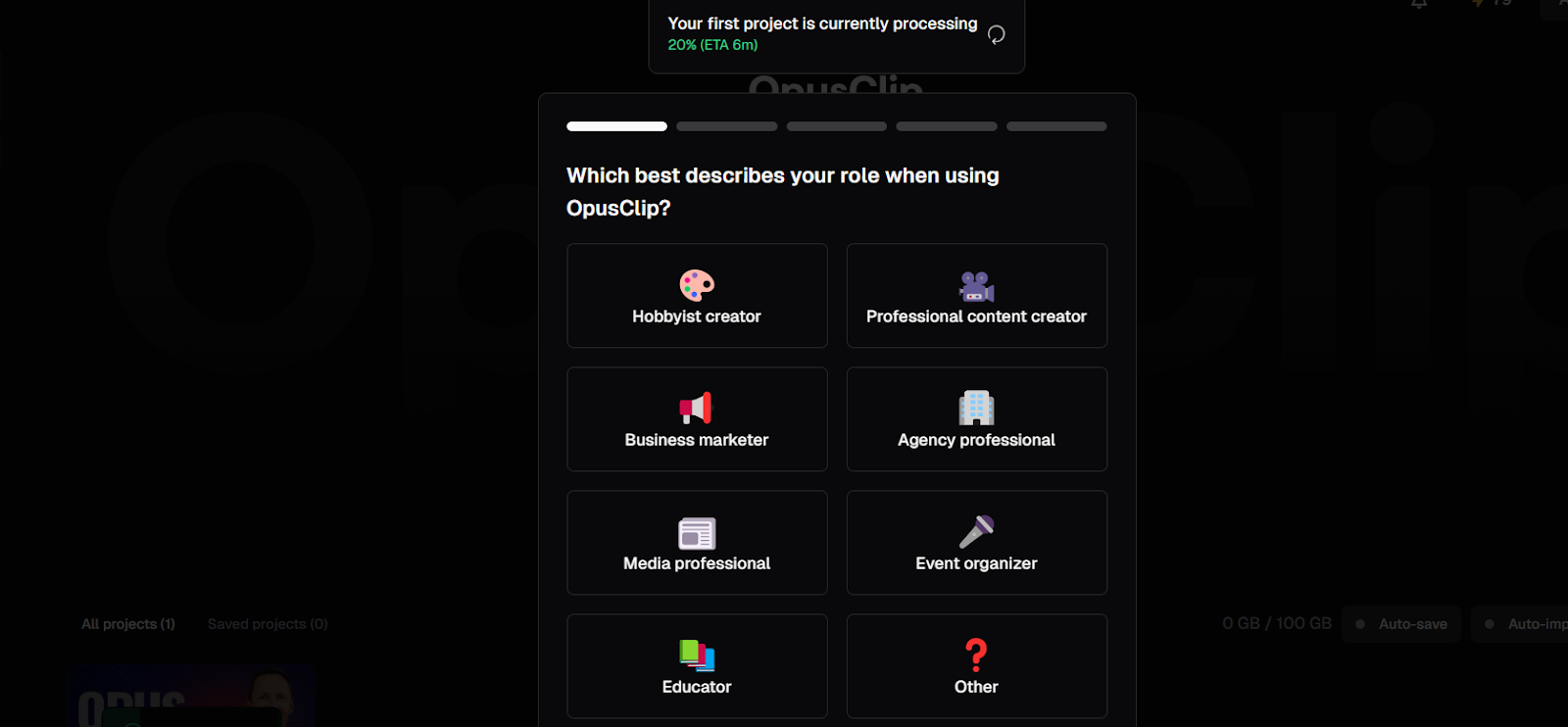1568x727 pixels.
Task: Choose the Business marketer megaphone icon
Action: tap(696, 409)
